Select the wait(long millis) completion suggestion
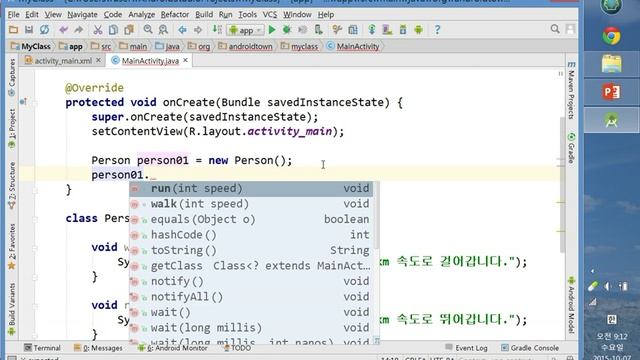Viewport: 640px width, 360px height. click(250, 328)
